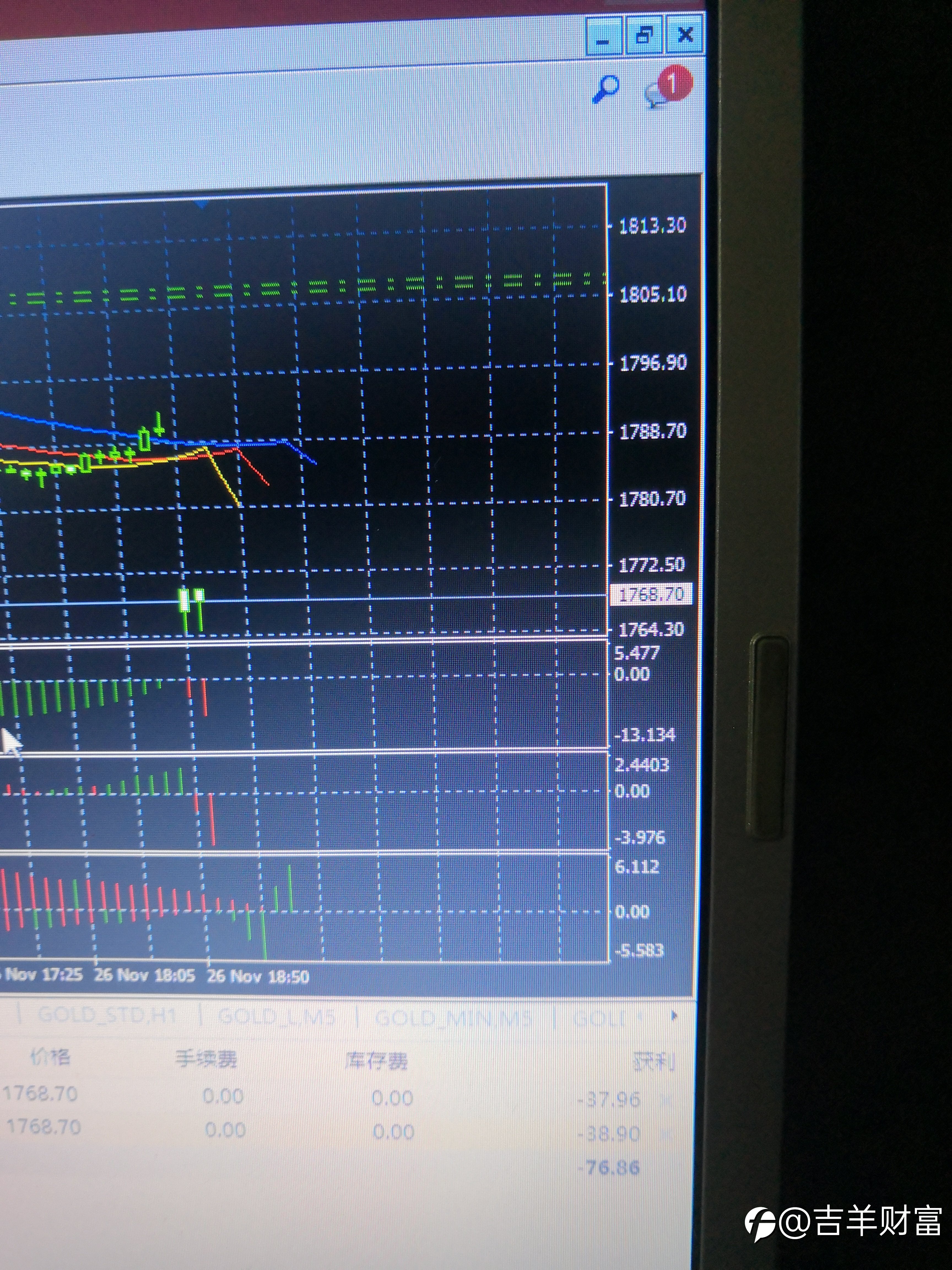
Task: Restore down the terminal window
Action: (644, 36)
